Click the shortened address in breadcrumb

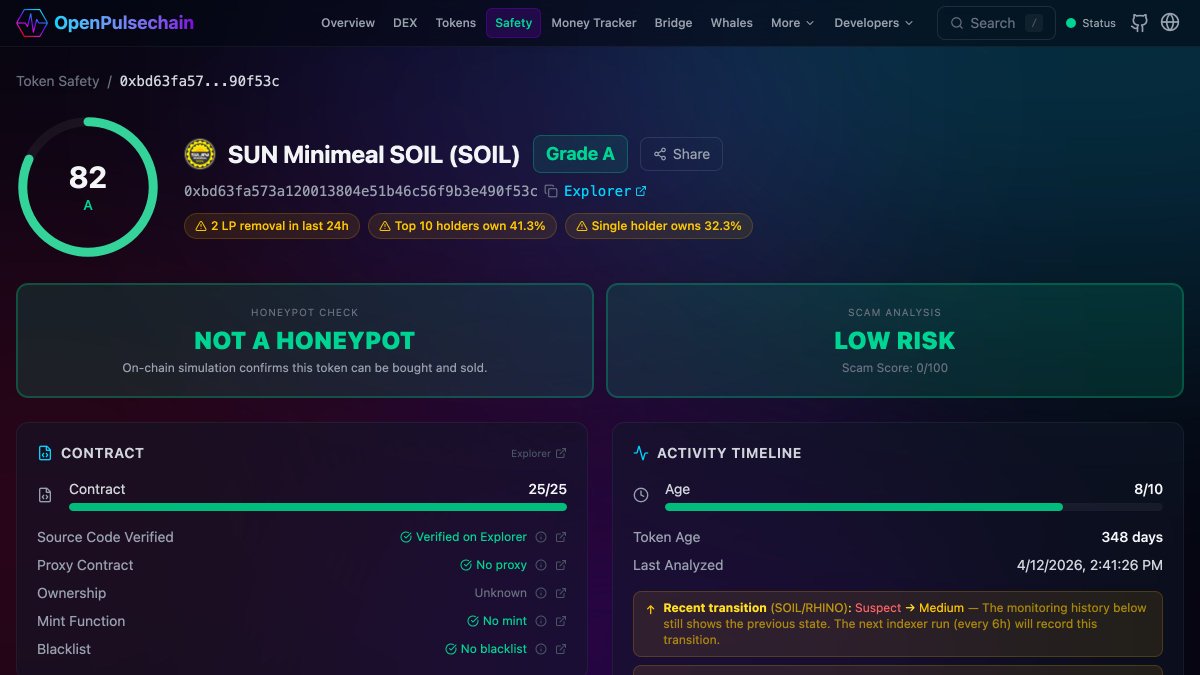point(200,81)
